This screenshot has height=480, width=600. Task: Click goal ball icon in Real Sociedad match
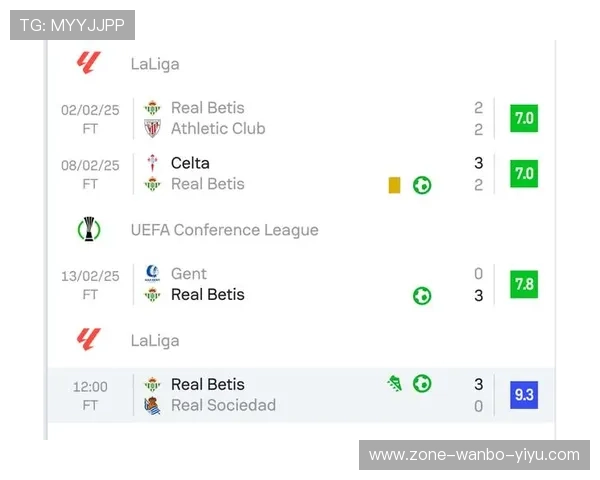click(422, 383)
